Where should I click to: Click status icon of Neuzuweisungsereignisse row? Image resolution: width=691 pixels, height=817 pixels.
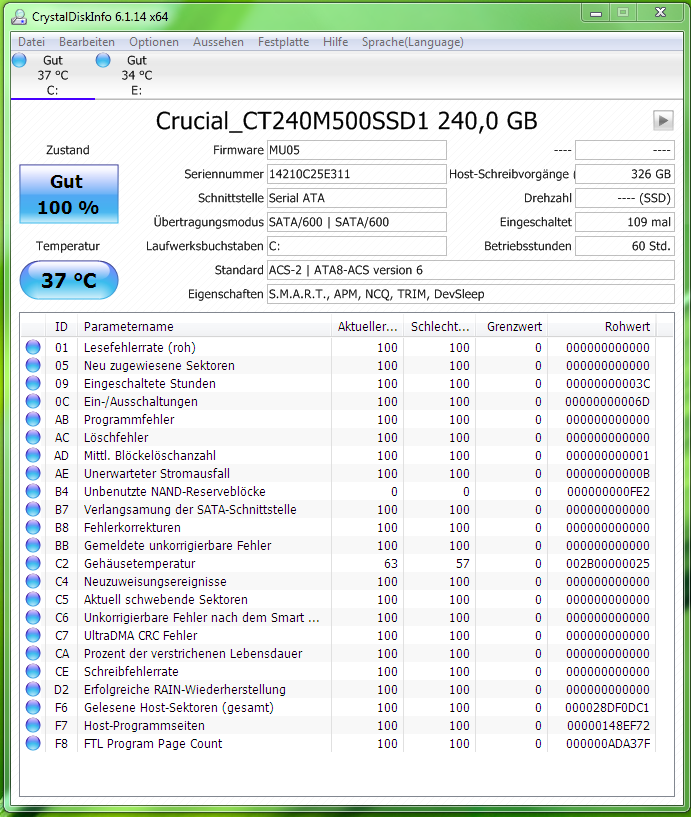[x=33, y=581]
